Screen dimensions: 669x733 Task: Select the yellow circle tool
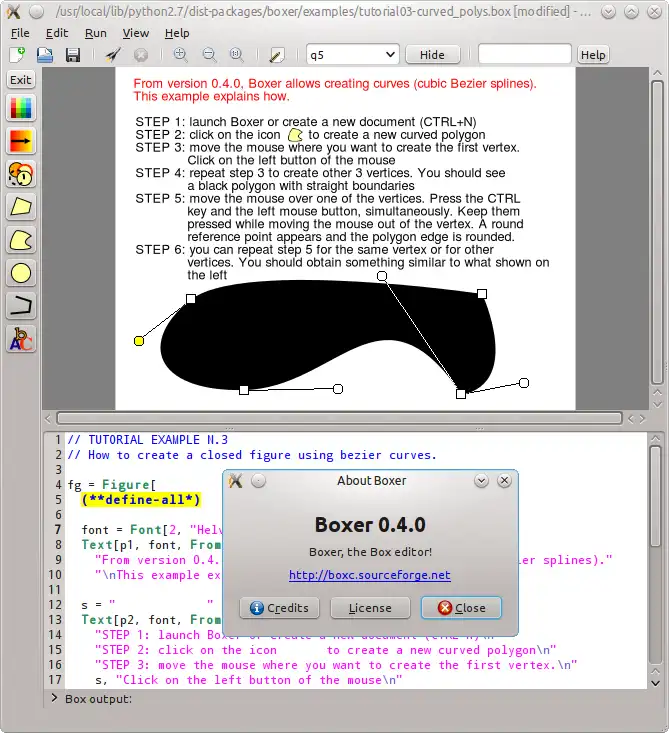(21, 273)
